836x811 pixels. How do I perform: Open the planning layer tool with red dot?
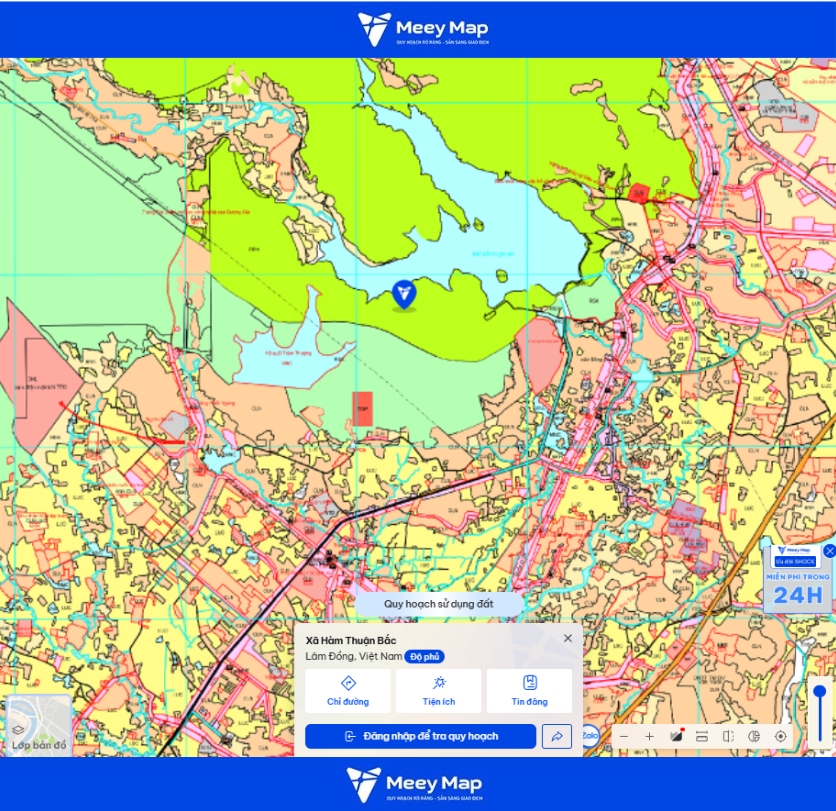(x=676, y=736)
